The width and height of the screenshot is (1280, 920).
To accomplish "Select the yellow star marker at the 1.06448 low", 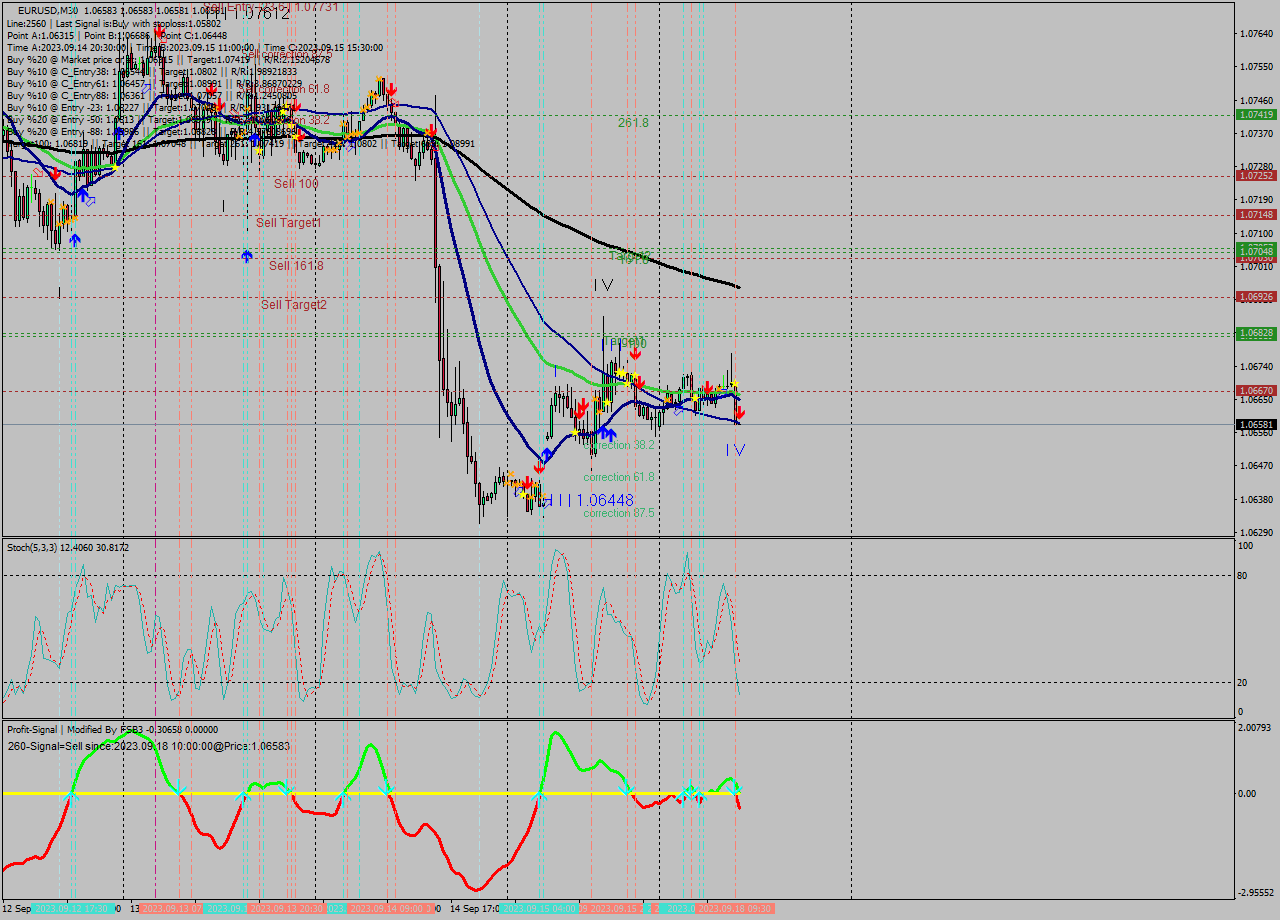I will (523, 495).
